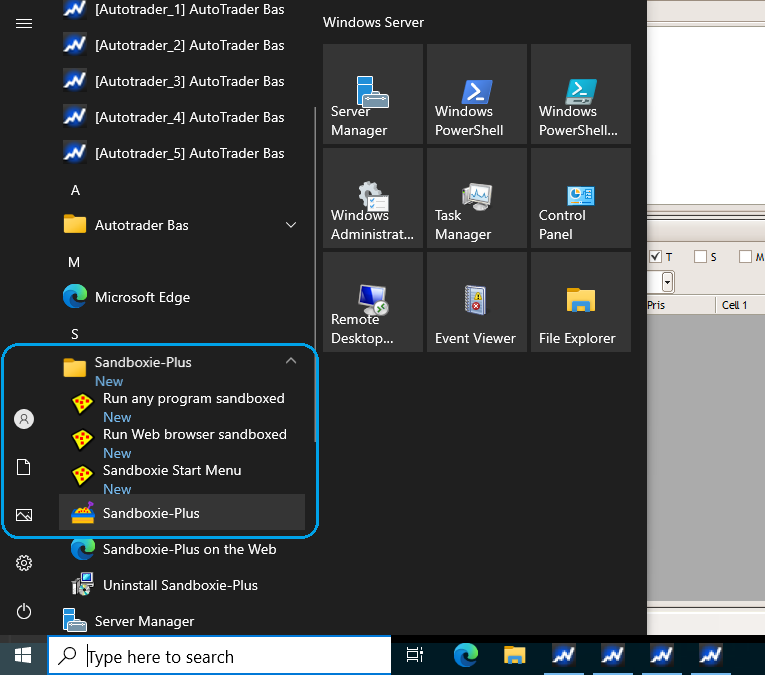This screenshot has height=675, width=765.
Task: Open the Sandboxie Start Menu shortcut
Action: (x=171, y=471)
